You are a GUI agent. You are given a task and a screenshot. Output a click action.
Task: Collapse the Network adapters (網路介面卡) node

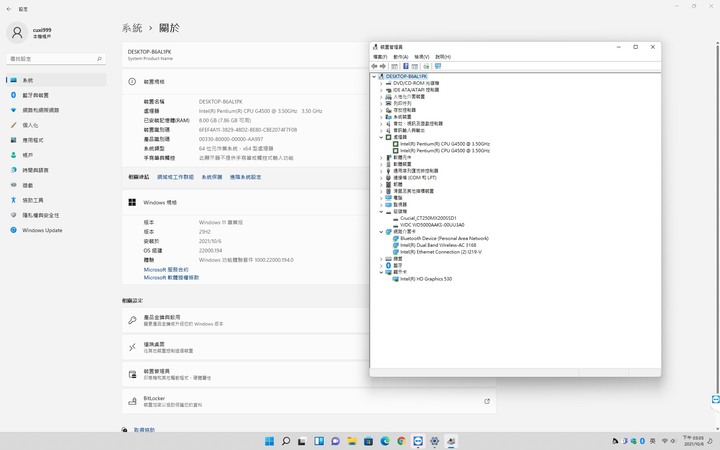tap(381, 232)
